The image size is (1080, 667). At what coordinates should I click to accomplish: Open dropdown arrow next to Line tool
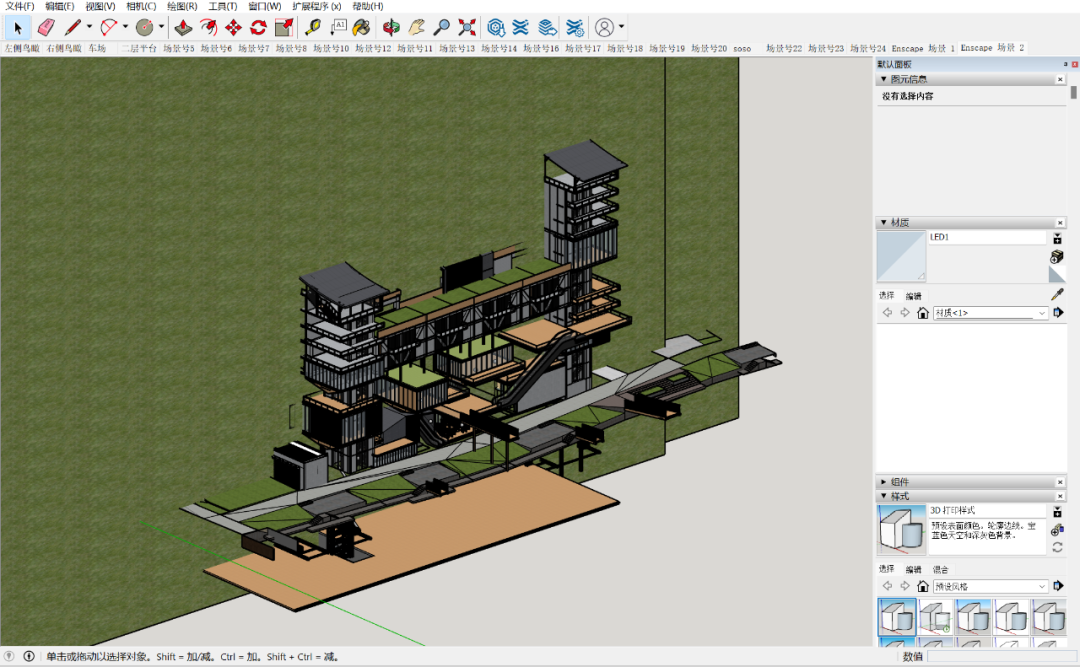(89, 28)
